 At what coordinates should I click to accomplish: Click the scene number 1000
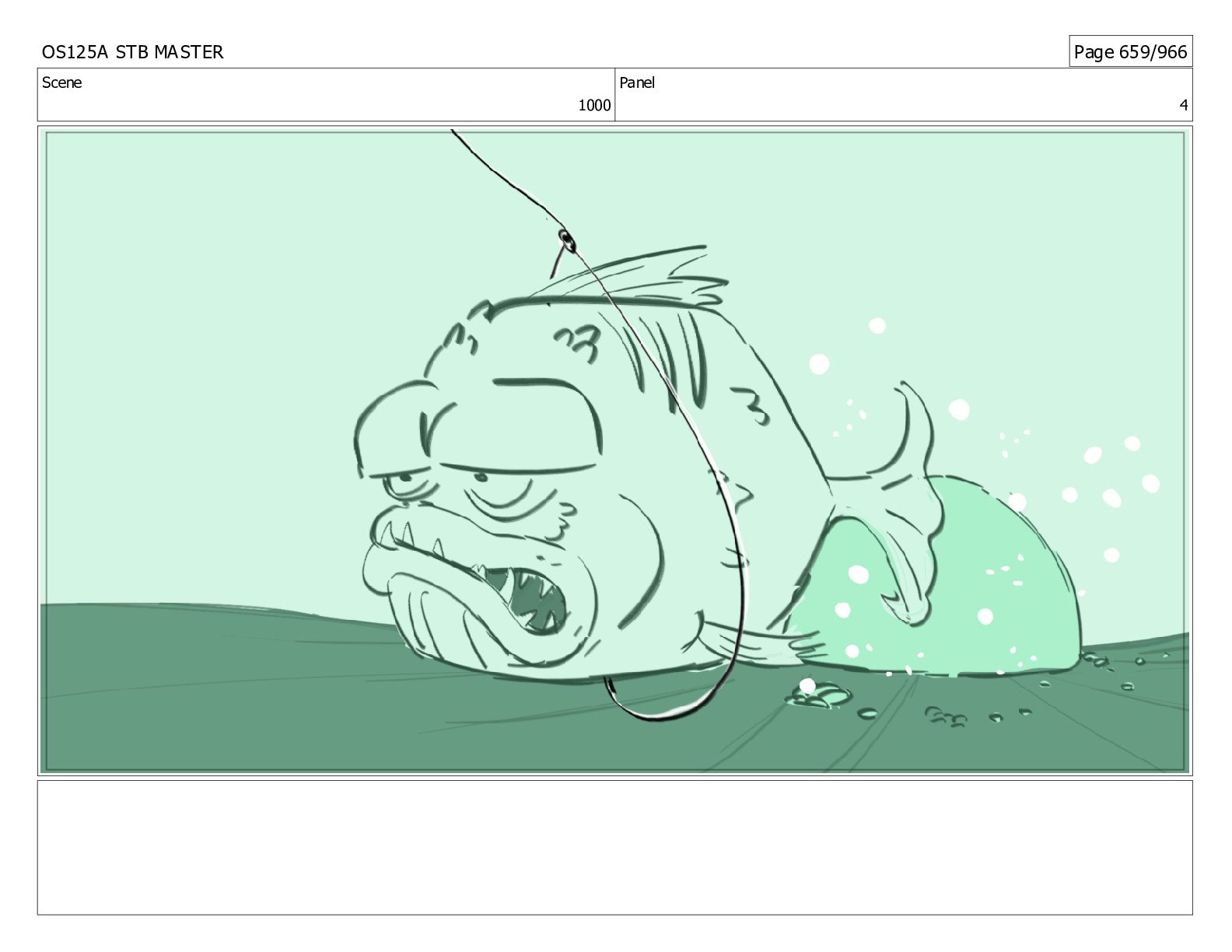pos(594,105)
